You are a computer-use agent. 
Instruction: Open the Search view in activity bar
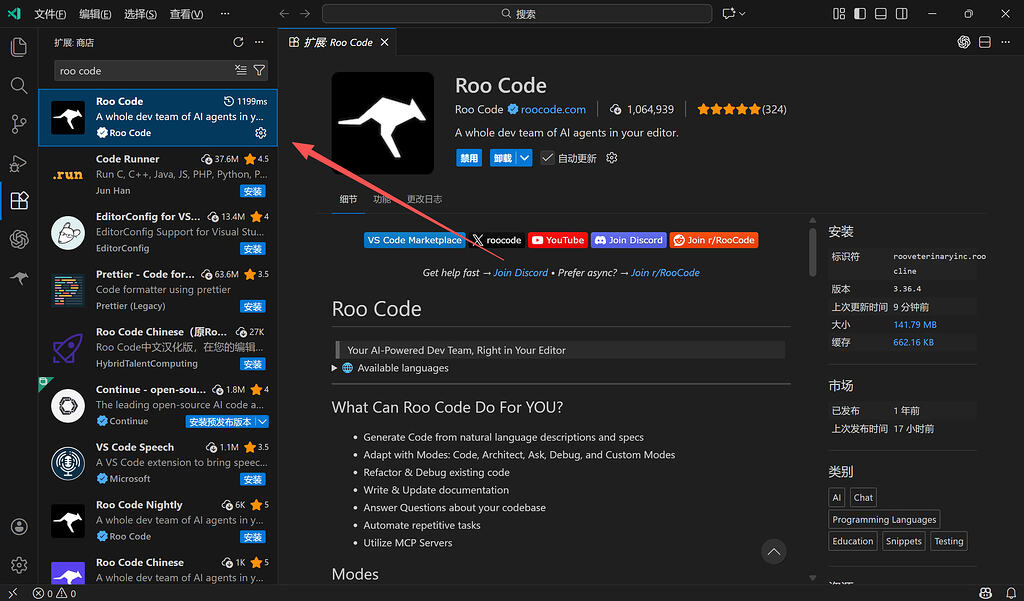point(19,85)
